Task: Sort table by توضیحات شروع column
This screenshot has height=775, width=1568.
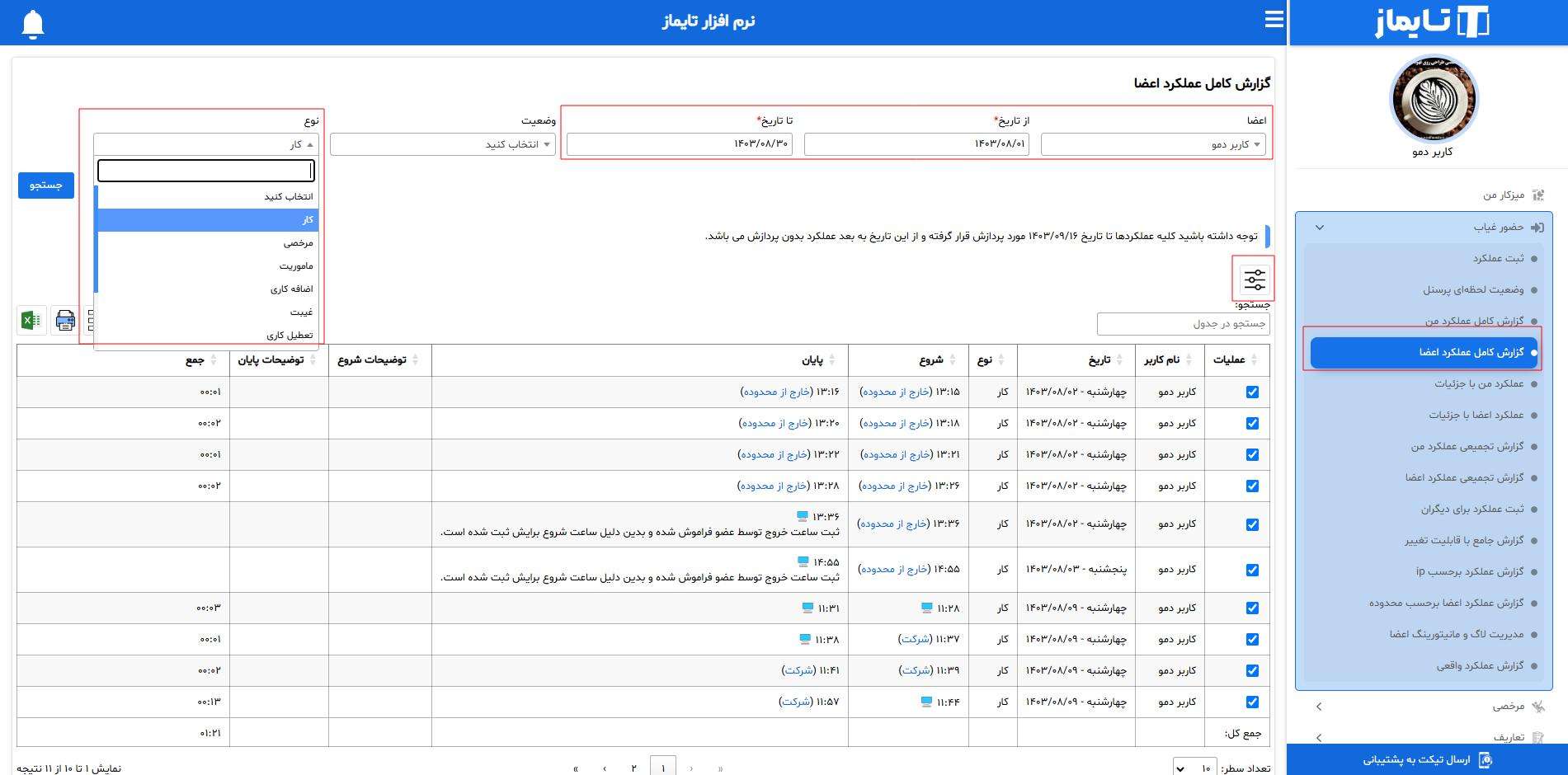Action: [379, 360]
